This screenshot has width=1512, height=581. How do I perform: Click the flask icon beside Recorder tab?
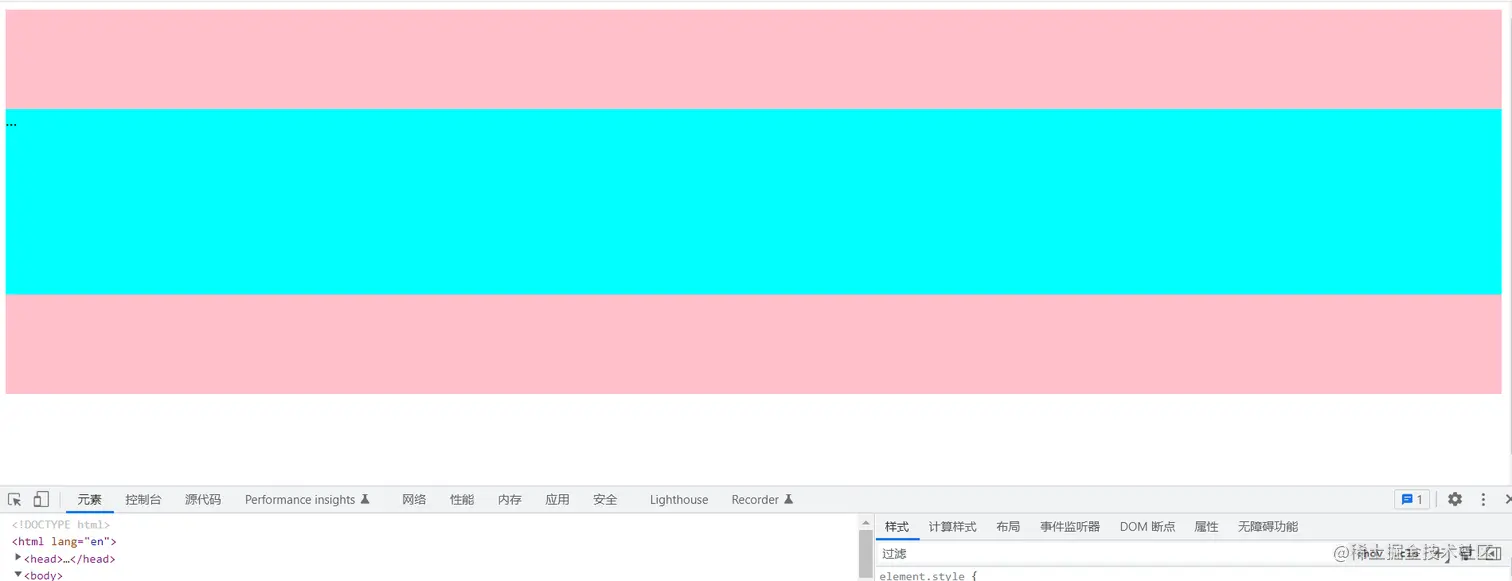point(789,498)
